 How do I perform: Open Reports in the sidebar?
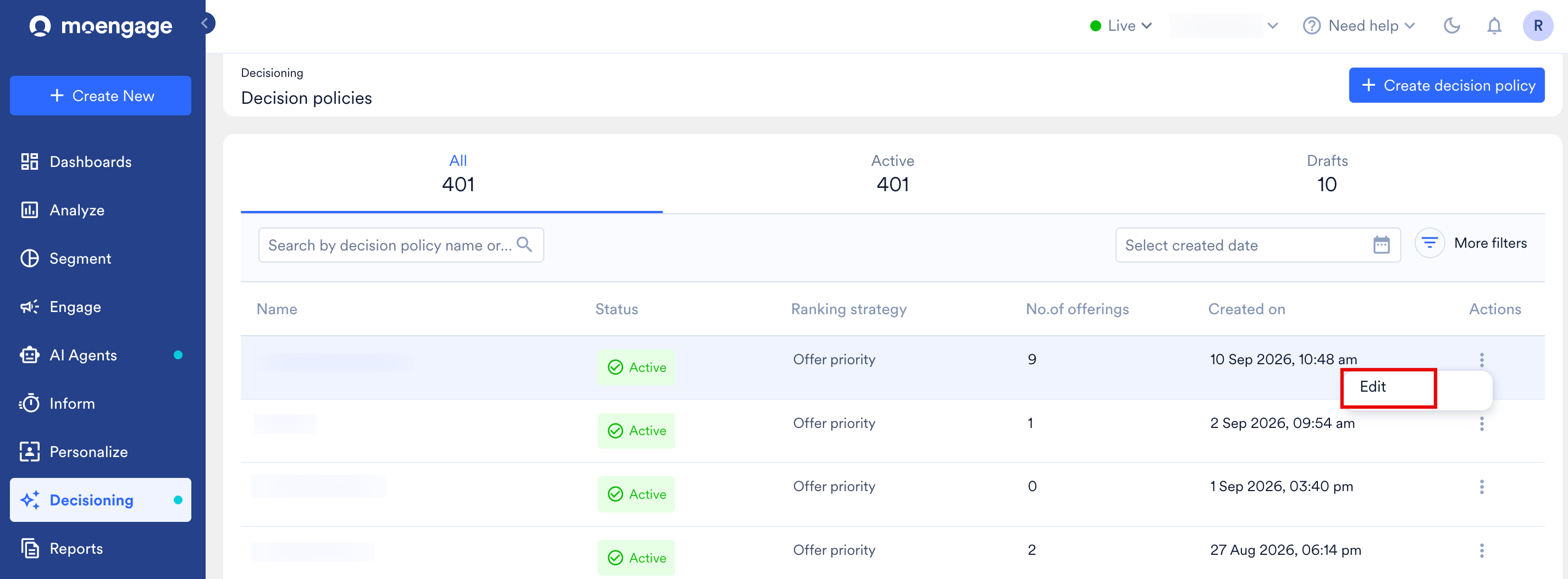click(101, 549)
